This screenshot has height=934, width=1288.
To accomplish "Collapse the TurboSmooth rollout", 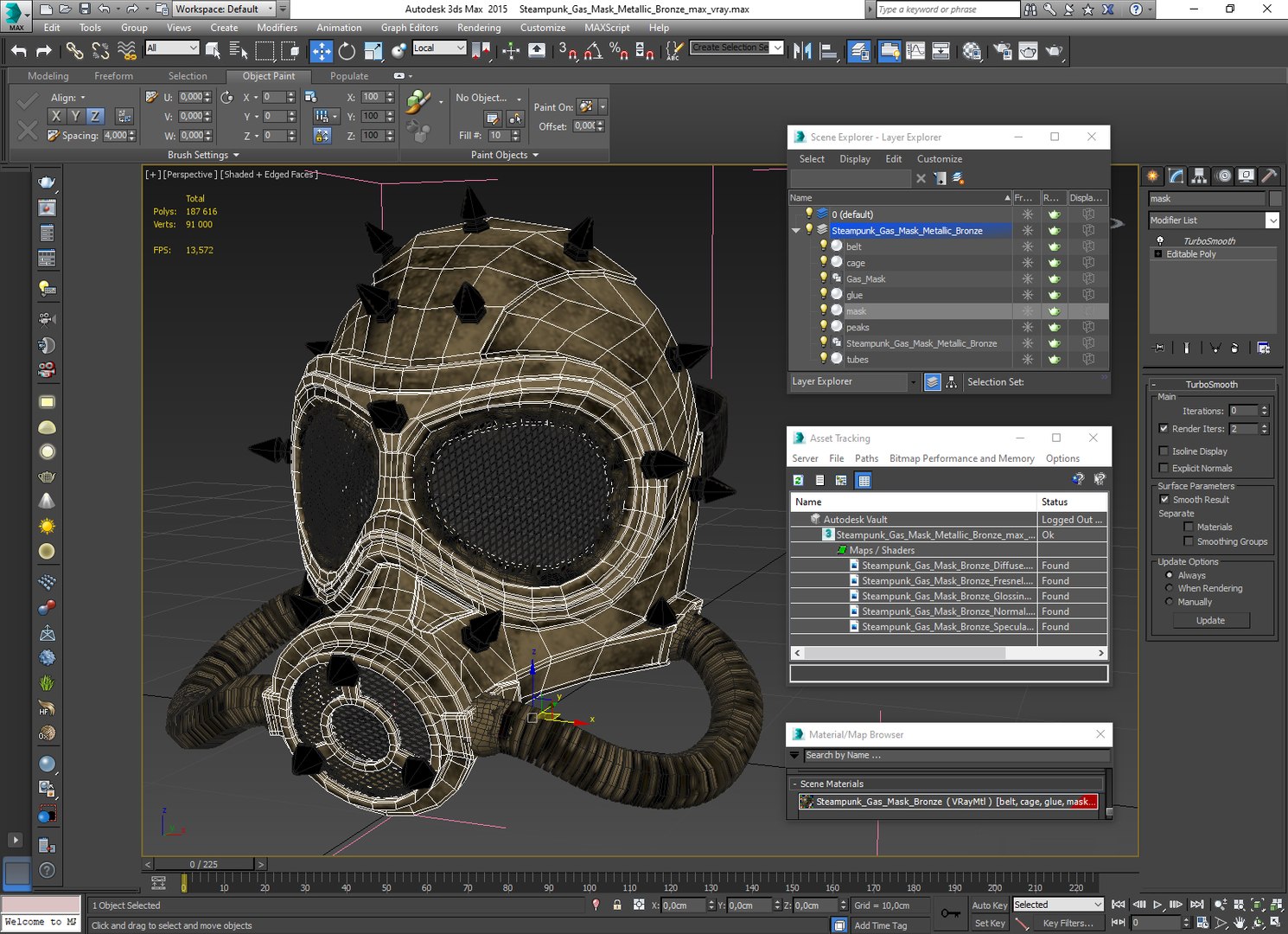I will [1210, 384].
